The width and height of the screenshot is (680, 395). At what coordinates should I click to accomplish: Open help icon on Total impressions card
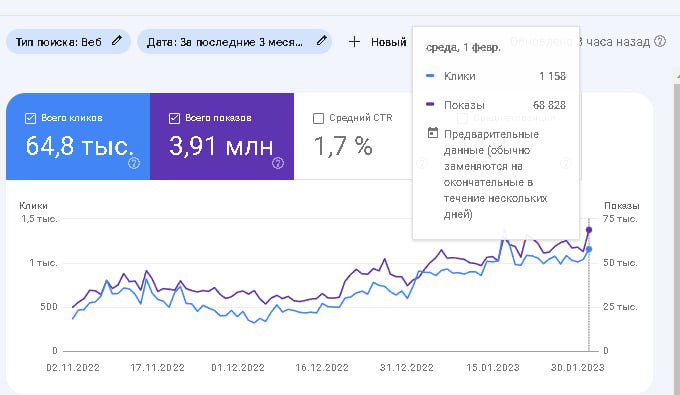click(278, 163)
